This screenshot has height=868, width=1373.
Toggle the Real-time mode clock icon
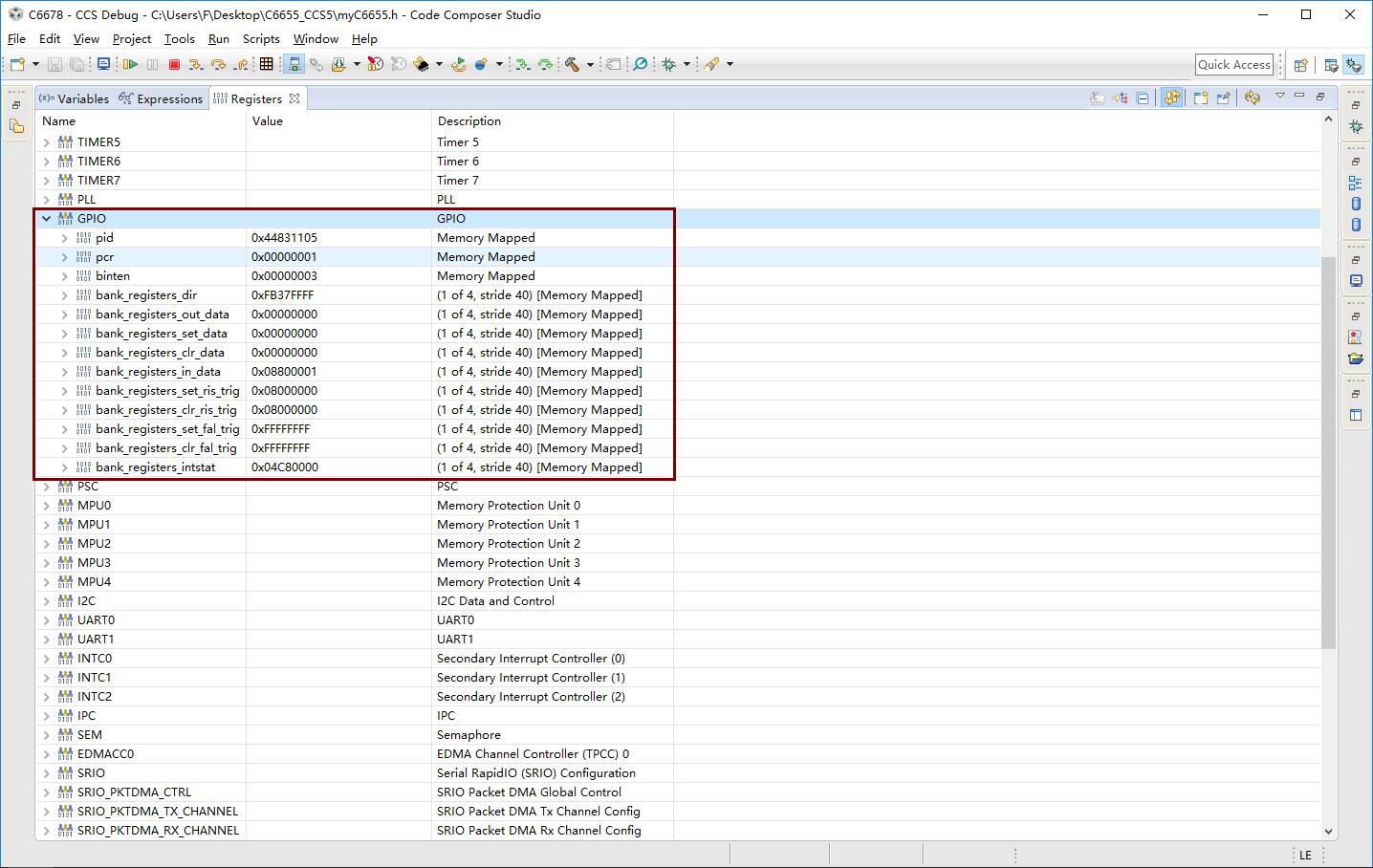point(376,64)
